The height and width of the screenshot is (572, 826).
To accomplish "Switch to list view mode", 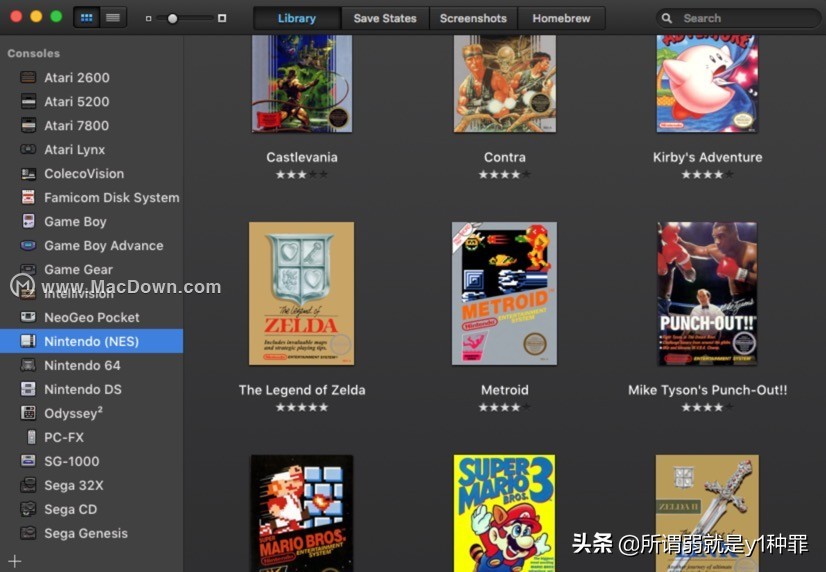I will coord(113,18).
